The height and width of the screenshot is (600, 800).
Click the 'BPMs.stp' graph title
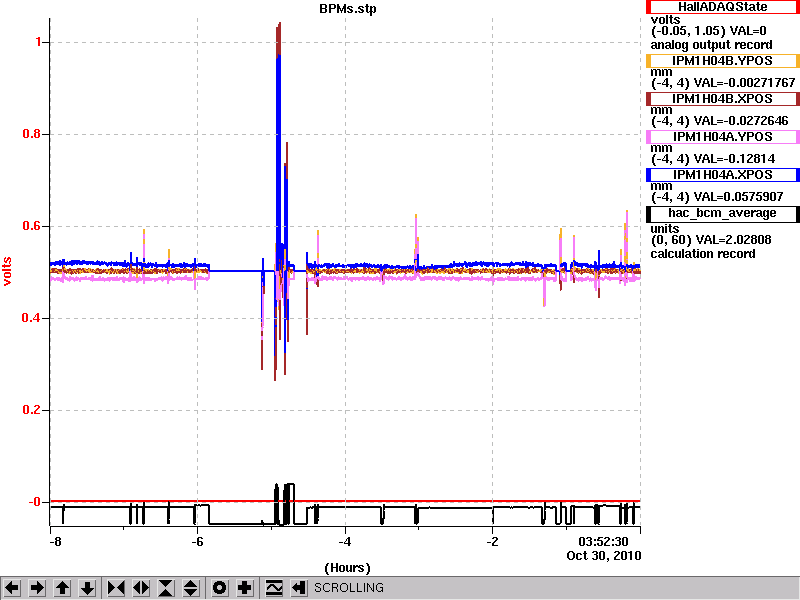click(347, 9)
